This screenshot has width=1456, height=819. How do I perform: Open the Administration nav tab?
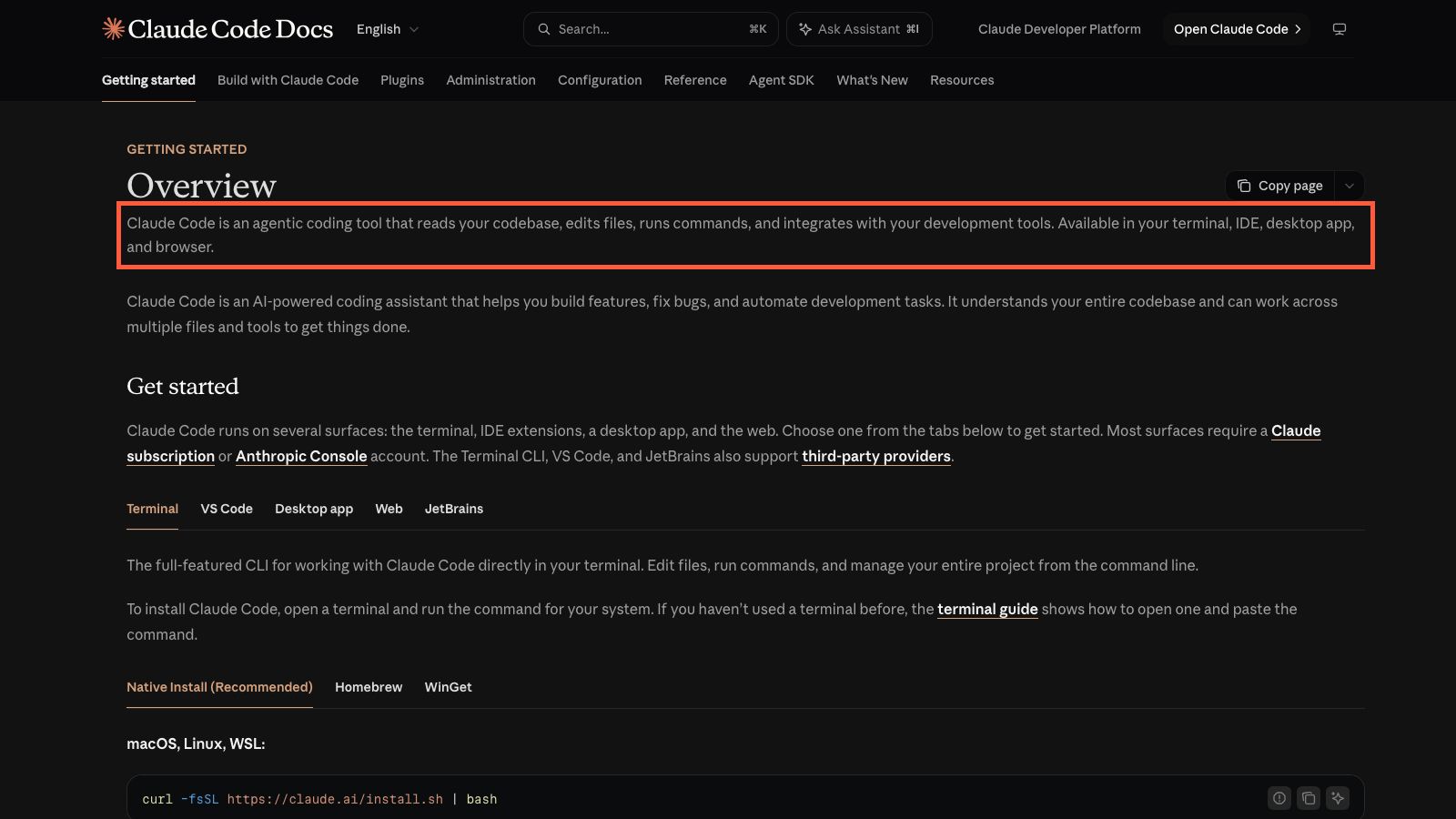pos(490,80)
